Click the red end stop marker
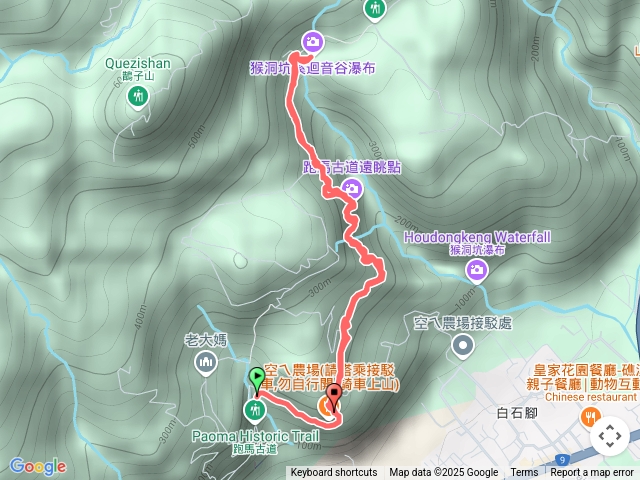This screenshot has width=640, height=480. pyautogui.click(x=335, y=398)
